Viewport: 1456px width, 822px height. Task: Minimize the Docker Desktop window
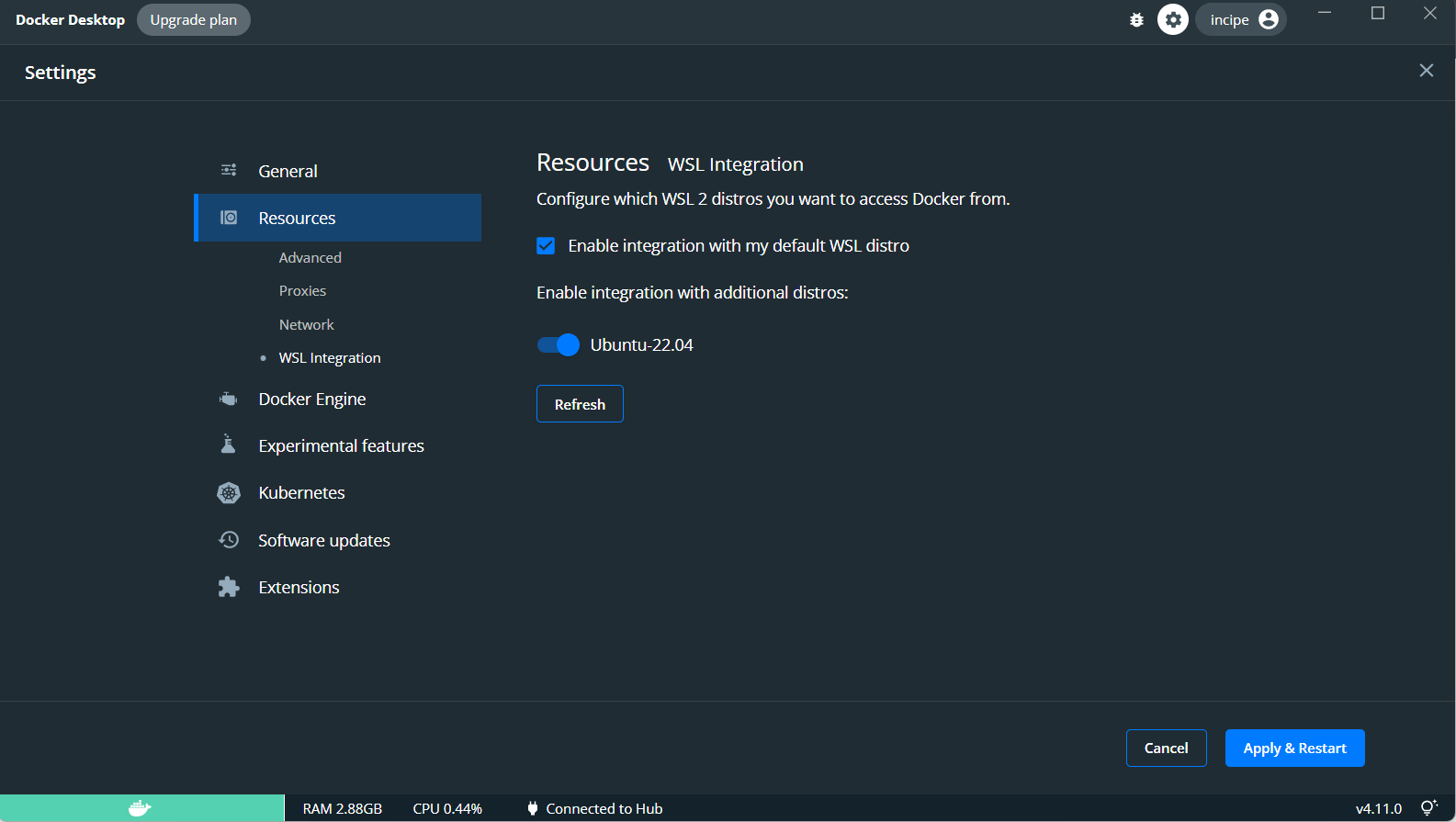tap(1325, 13)
